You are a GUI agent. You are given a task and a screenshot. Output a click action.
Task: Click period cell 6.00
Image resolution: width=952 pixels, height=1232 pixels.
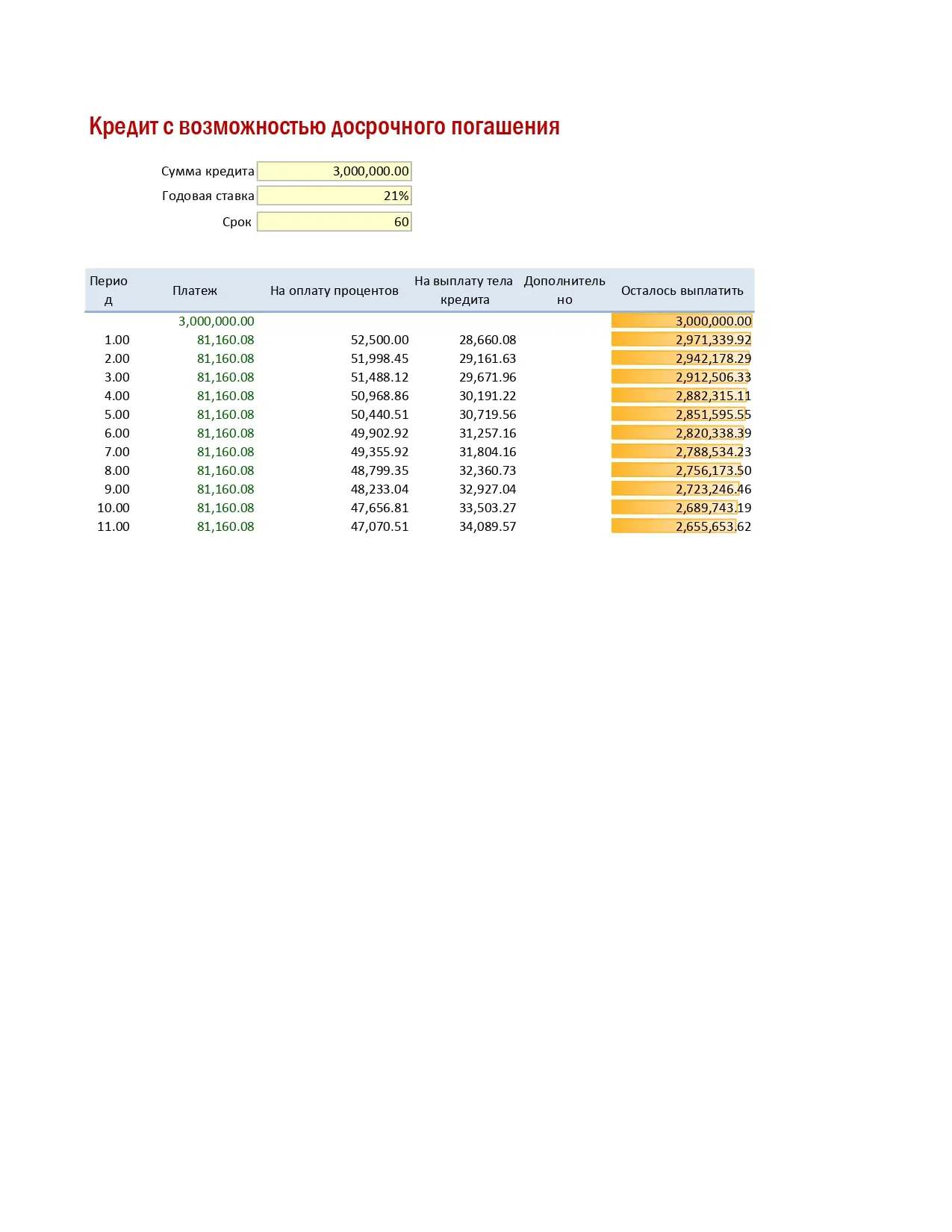click(117, 433)
